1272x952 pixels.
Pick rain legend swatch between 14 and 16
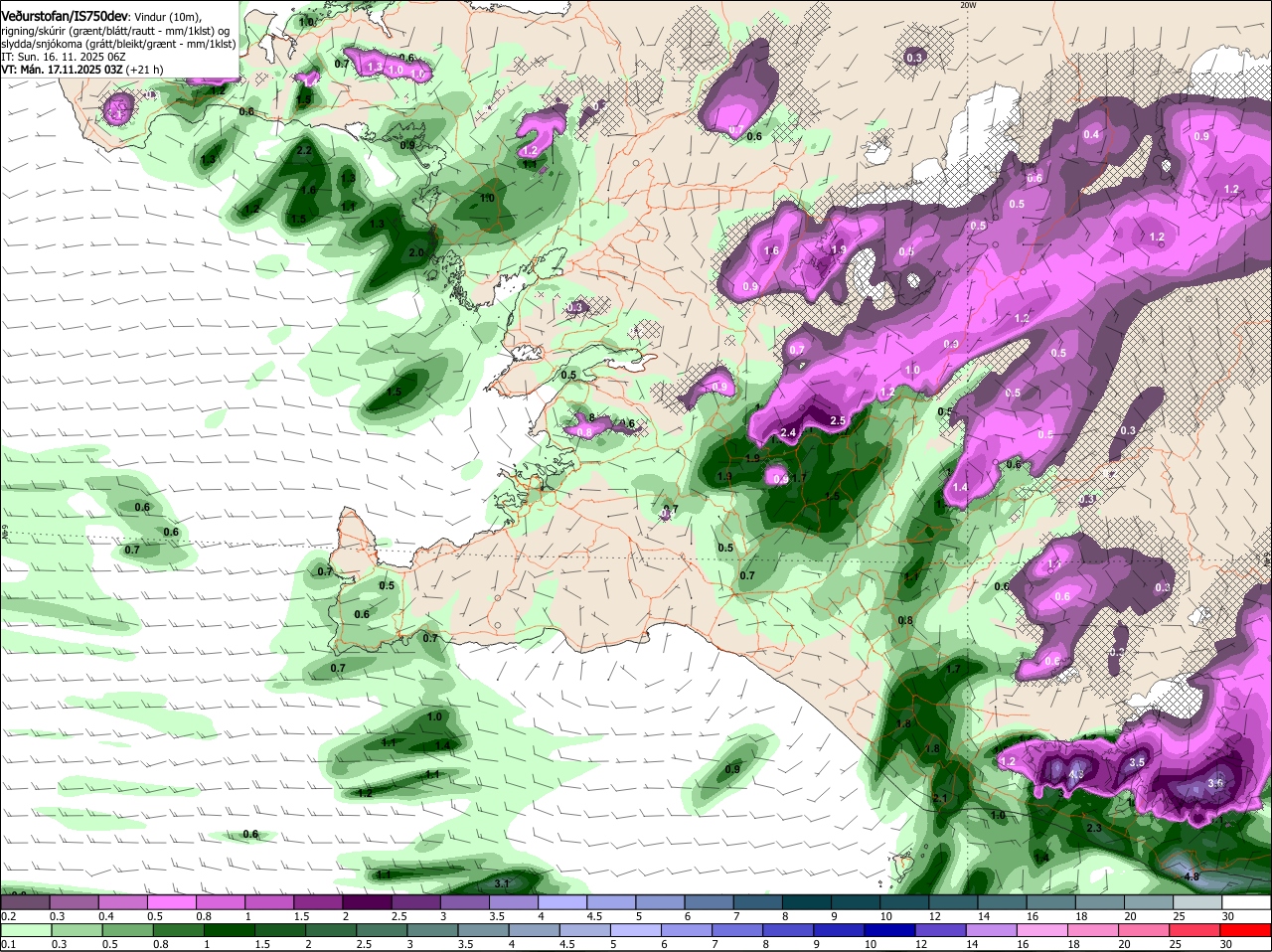click(x=993, y=930)
